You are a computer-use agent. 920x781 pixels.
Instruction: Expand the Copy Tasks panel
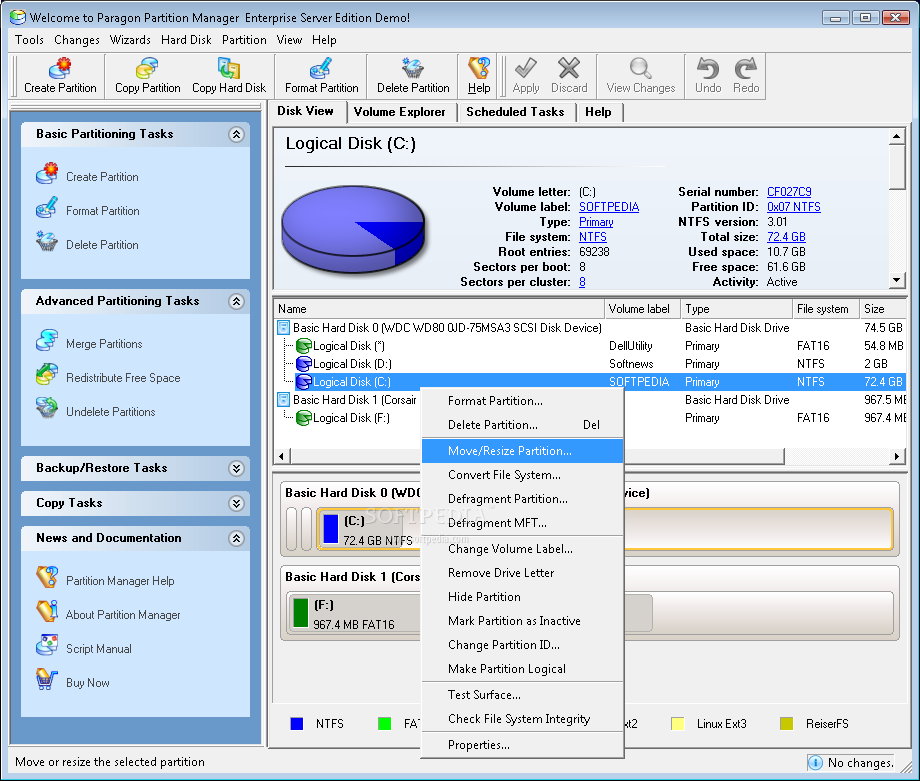(x=236, y=503)
